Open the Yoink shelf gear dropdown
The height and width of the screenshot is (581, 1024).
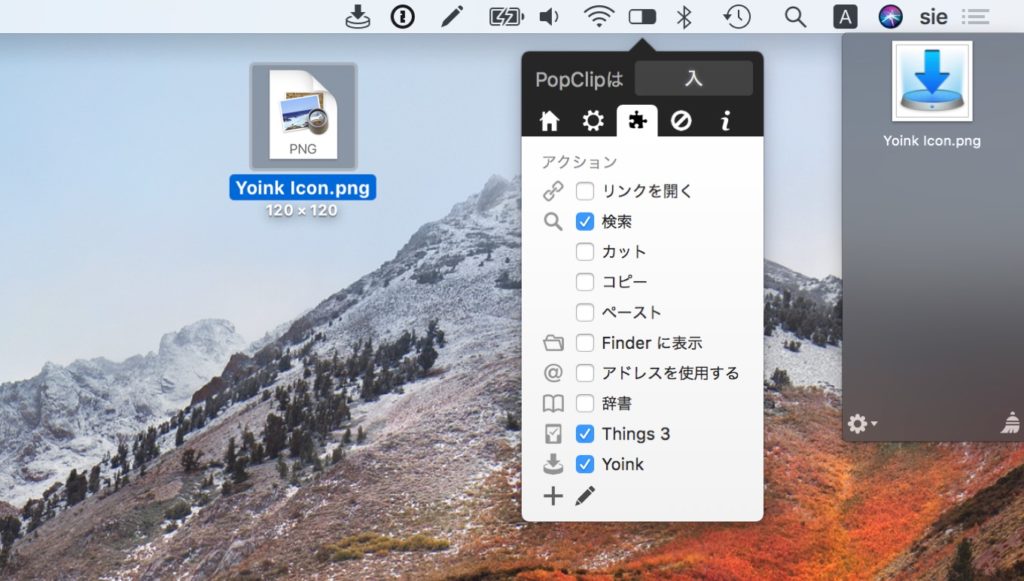[x=862, y=424]
